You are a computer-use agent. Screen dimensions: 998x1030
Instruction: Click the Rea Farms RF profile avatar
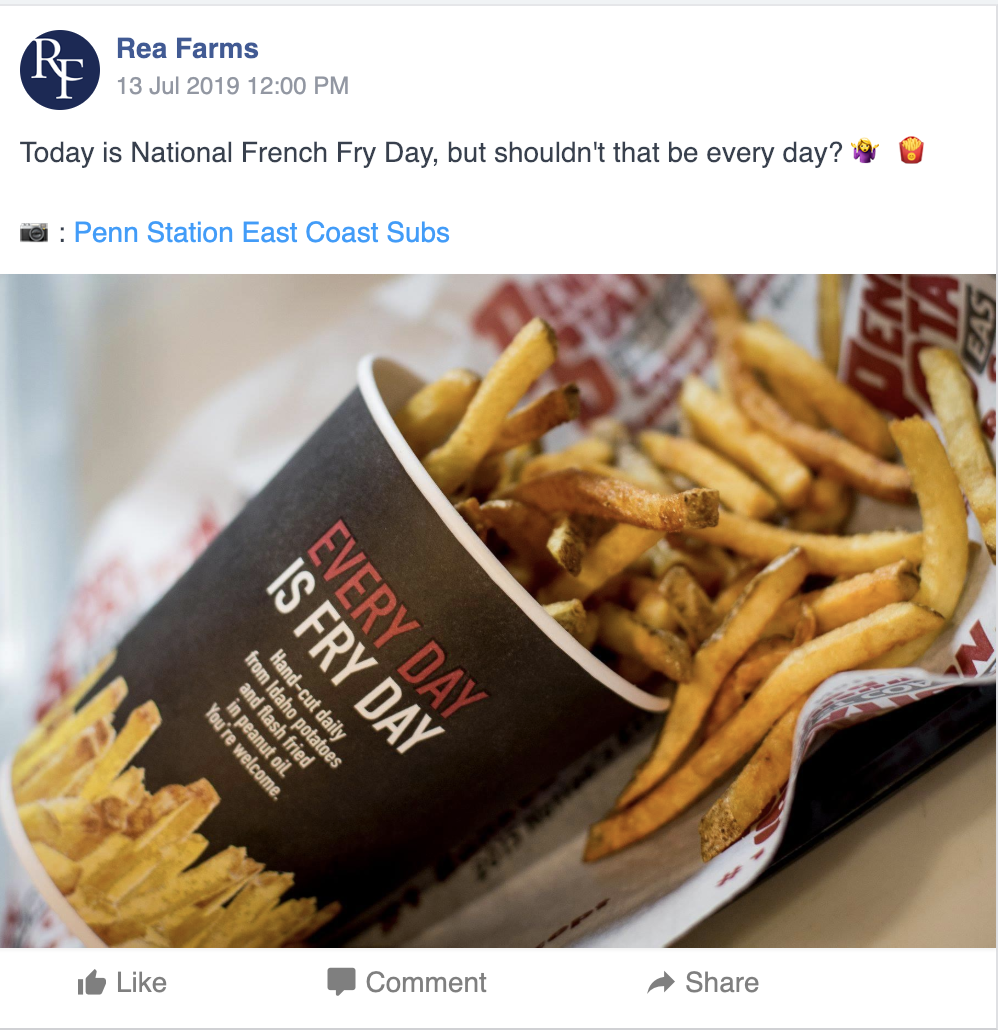pos(60,70)
